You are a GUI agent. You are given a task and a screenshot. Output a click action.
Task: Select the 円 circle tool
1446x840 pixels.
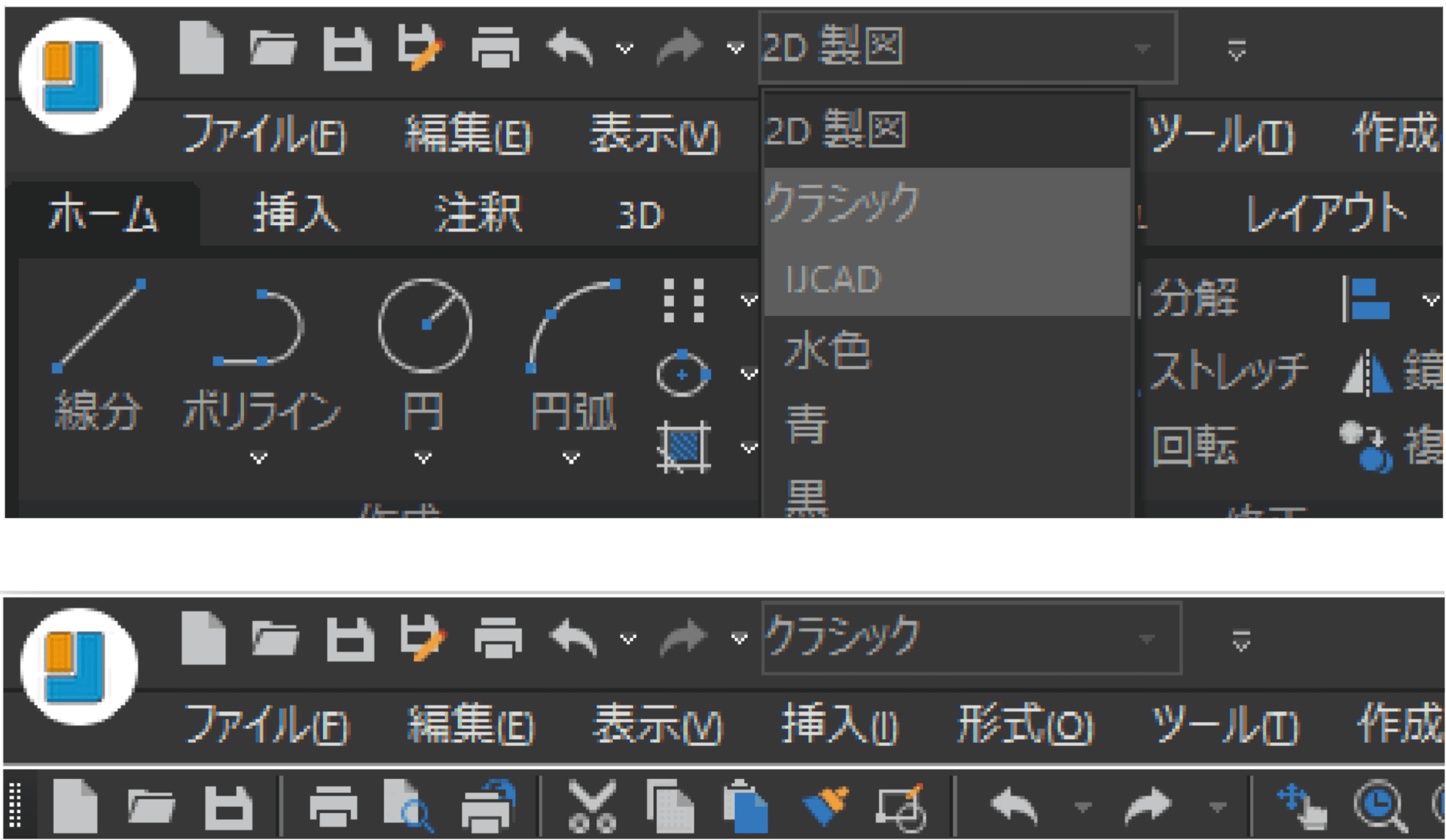coord(425,354)
